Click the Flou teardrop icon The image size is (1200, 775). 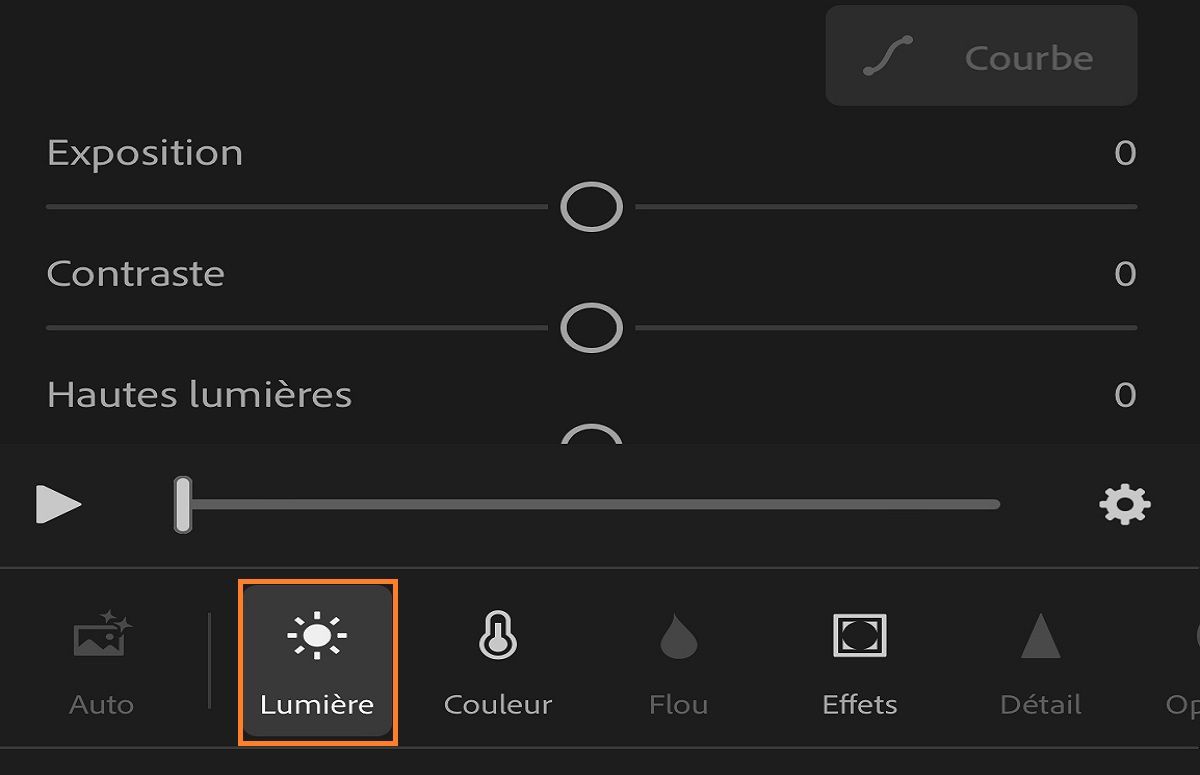(677, 634)
